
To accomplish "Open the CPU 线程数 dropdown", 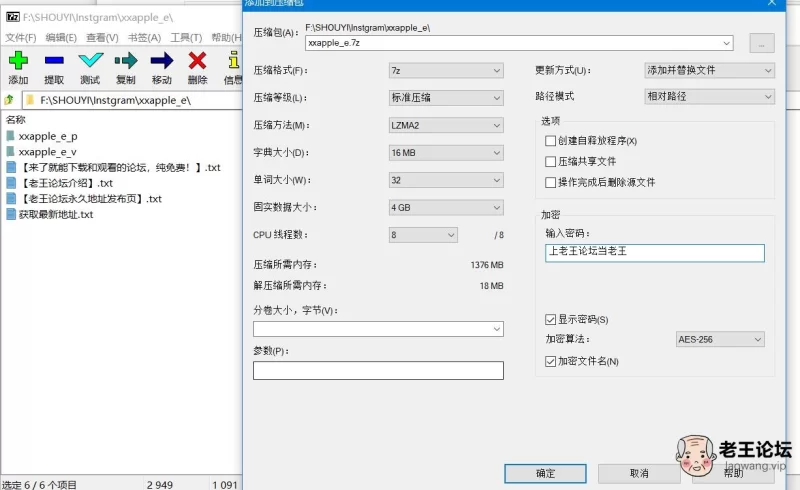I will (x=423, y=235).
